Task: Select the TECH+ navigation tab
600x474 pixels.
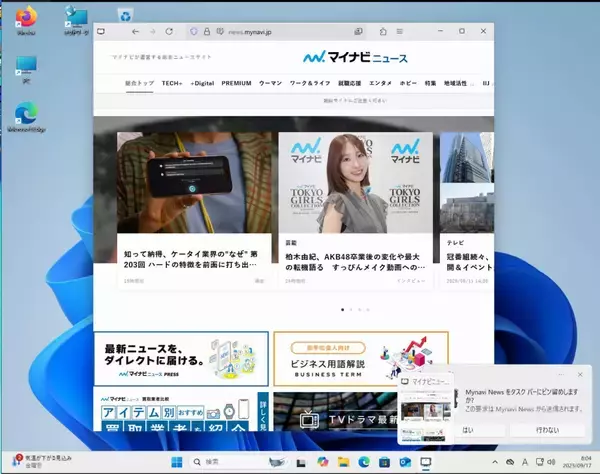Action: coord(172,83)
